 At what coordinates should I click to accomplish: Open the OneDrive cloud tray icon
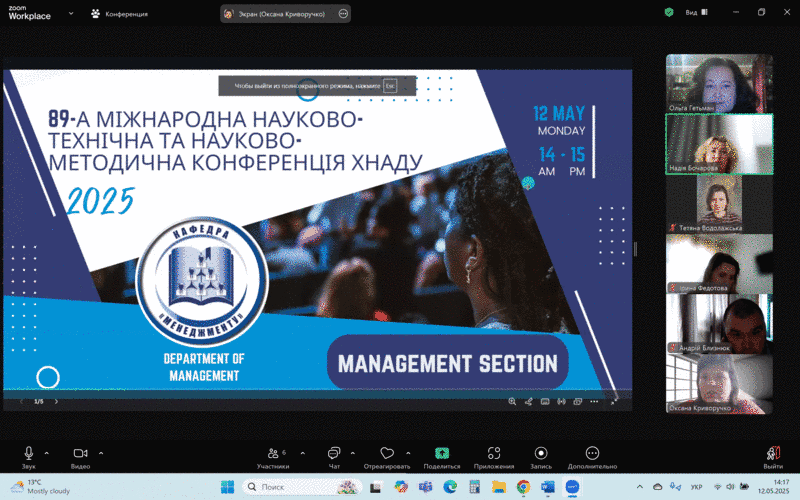click(x=658, y=487)
